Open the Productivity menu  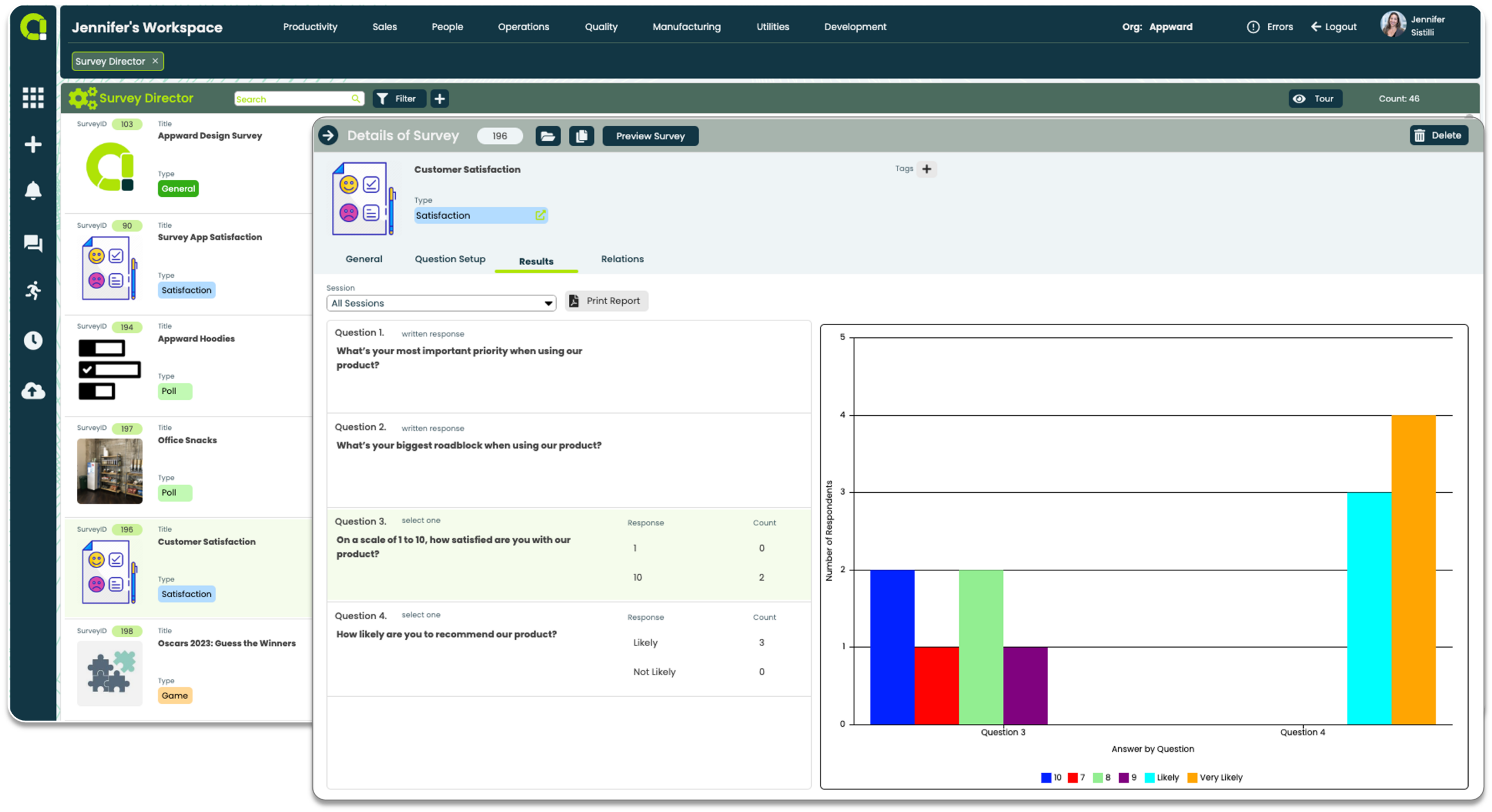coord(310,27)
